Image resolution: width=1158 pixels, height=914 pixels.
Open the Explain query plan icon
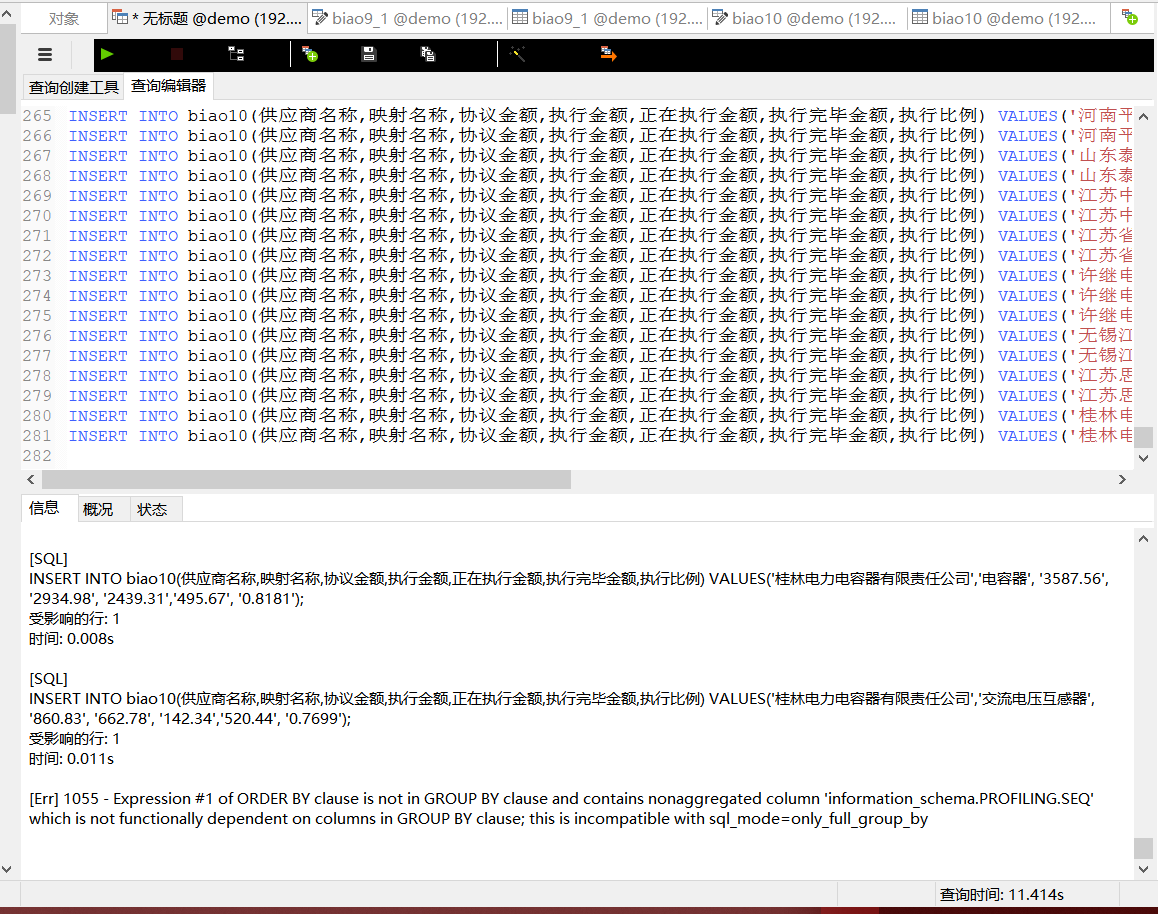[x=236, y=54]
